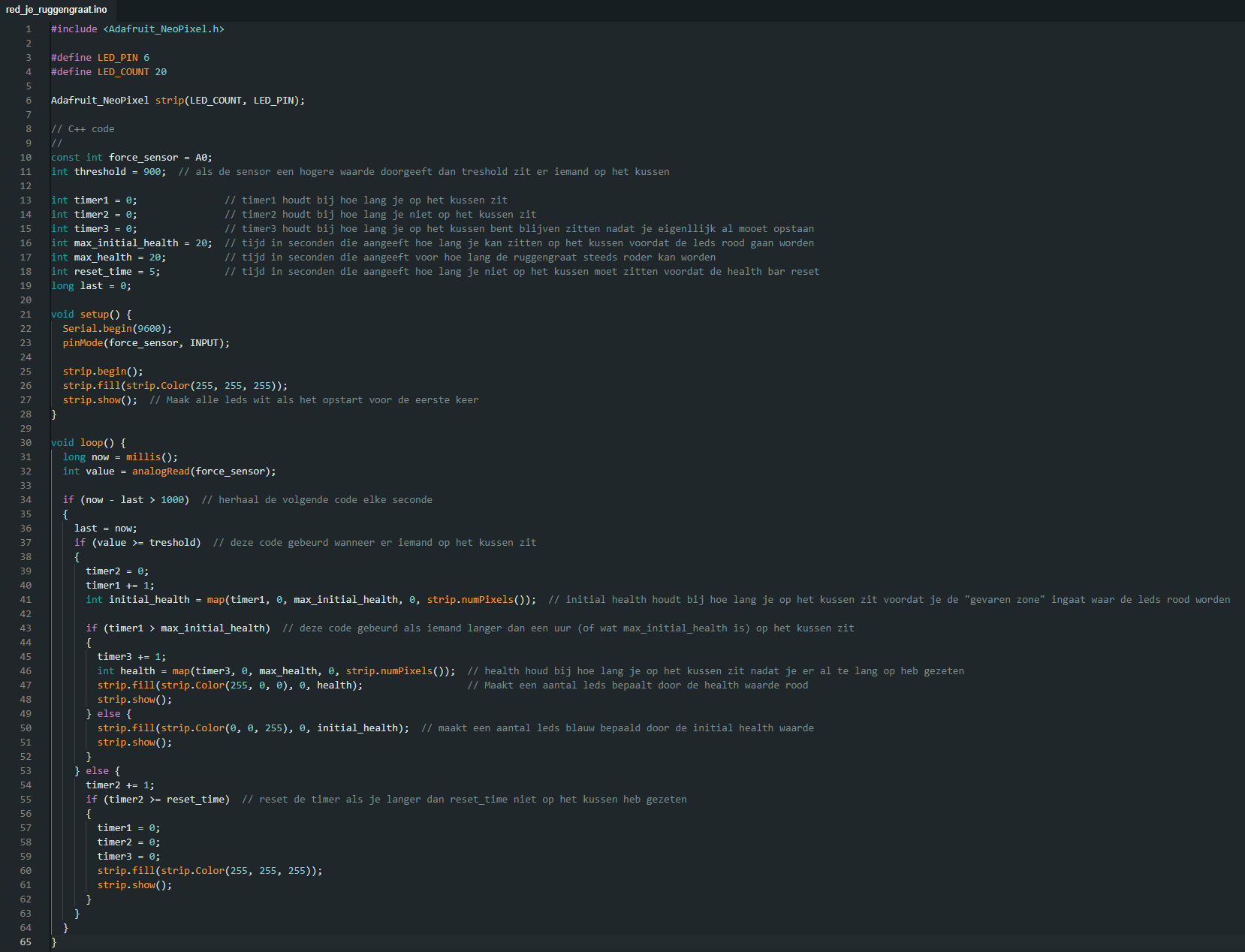Click '} else {' on line 49
The height and width of the screenshot is (952, 1245).
(x=109, y=714)
